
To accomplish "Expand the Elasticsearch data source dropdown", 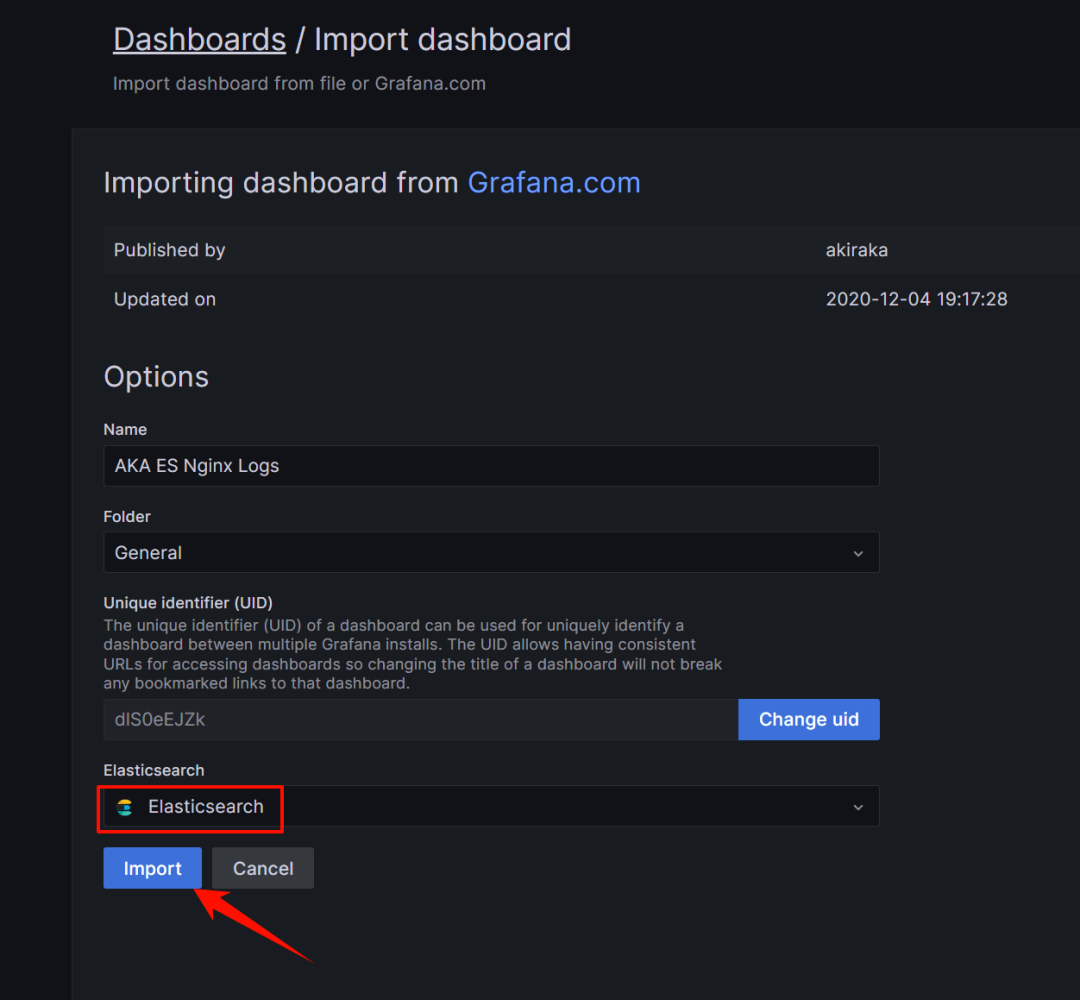I will click(491, 806).
